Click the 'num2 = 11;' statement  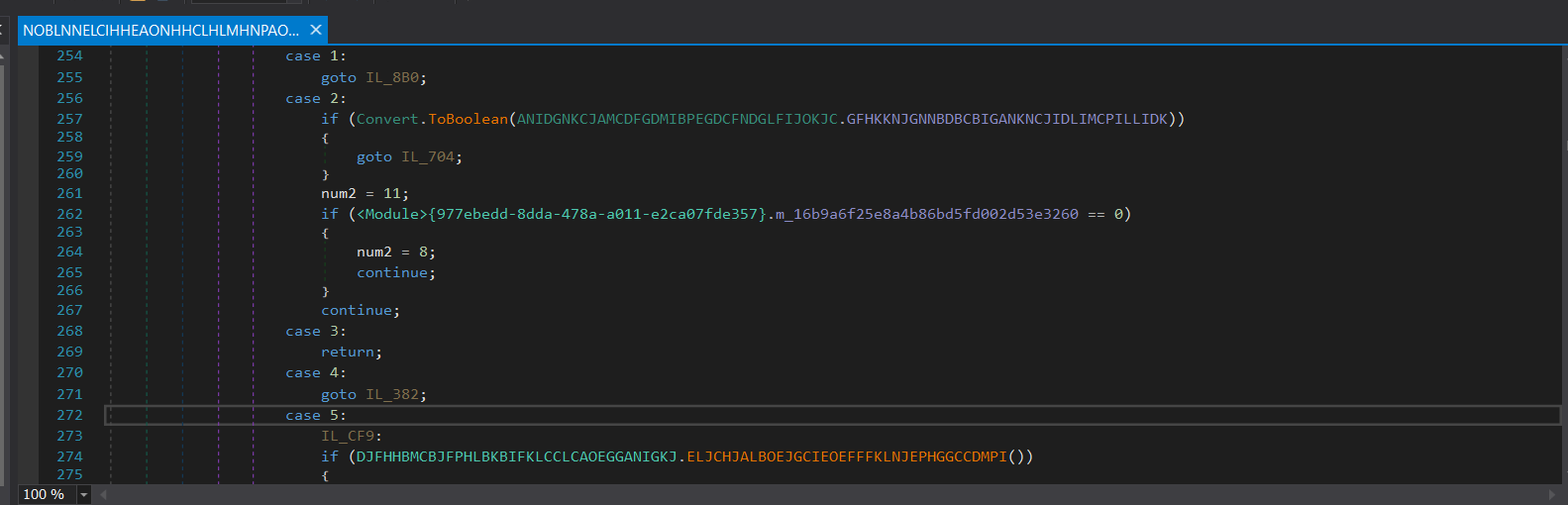(x=365, y=194)
